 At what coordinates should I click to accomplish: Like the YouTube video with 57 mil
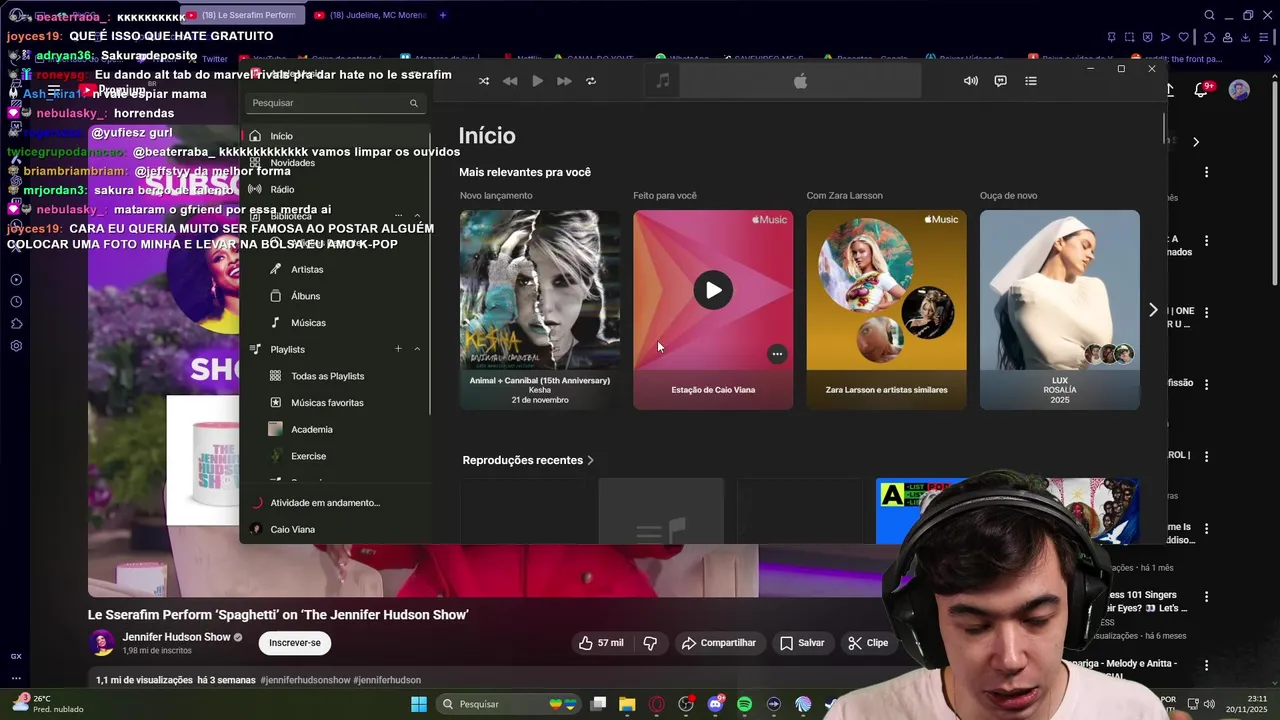[x=600, y=643]
